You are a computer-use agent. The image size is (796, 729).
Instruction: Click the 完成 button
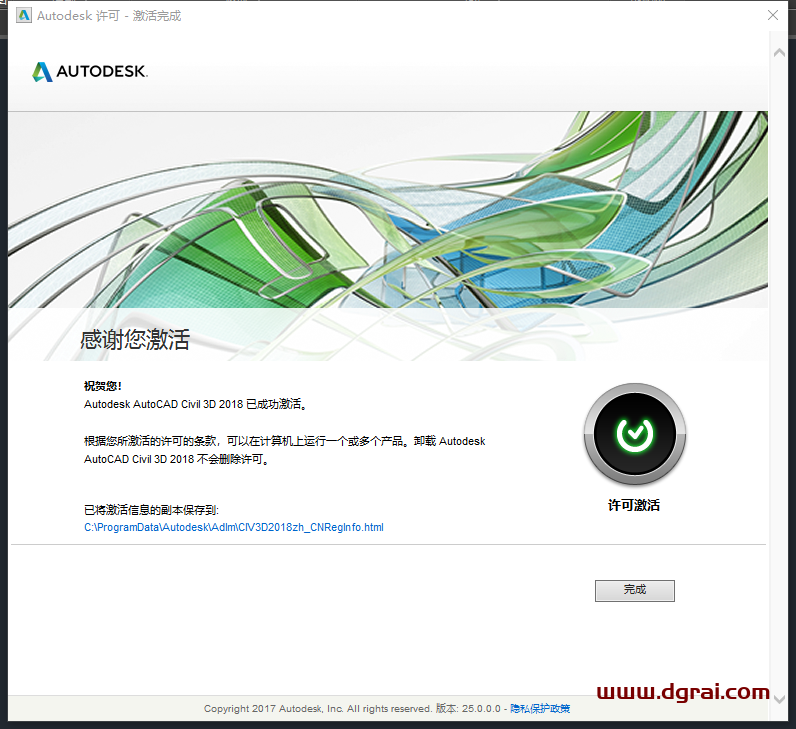point(634,590)
